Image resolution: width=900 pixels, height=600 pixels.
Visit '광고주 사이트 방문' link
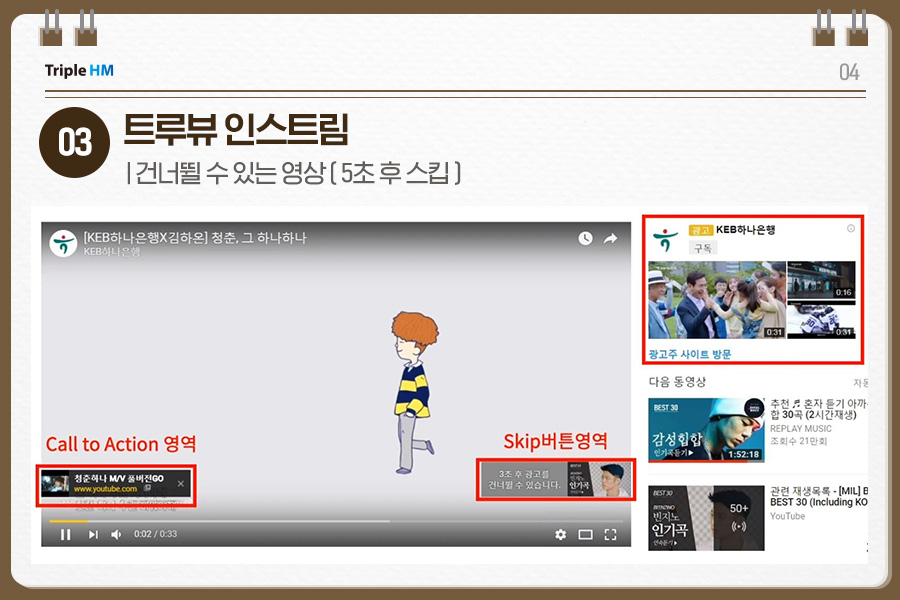pyautogui.click(x=690, y=354)
